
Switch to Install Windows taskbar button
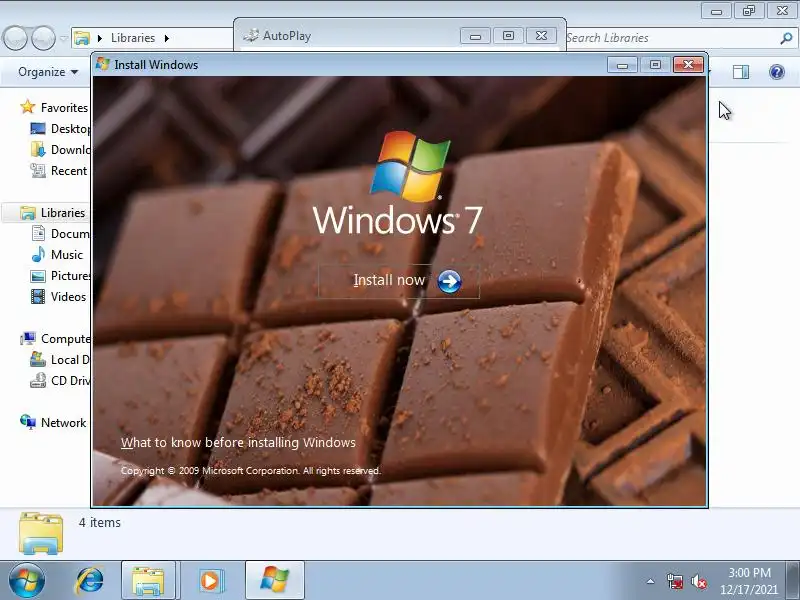(x=274, y=581)
